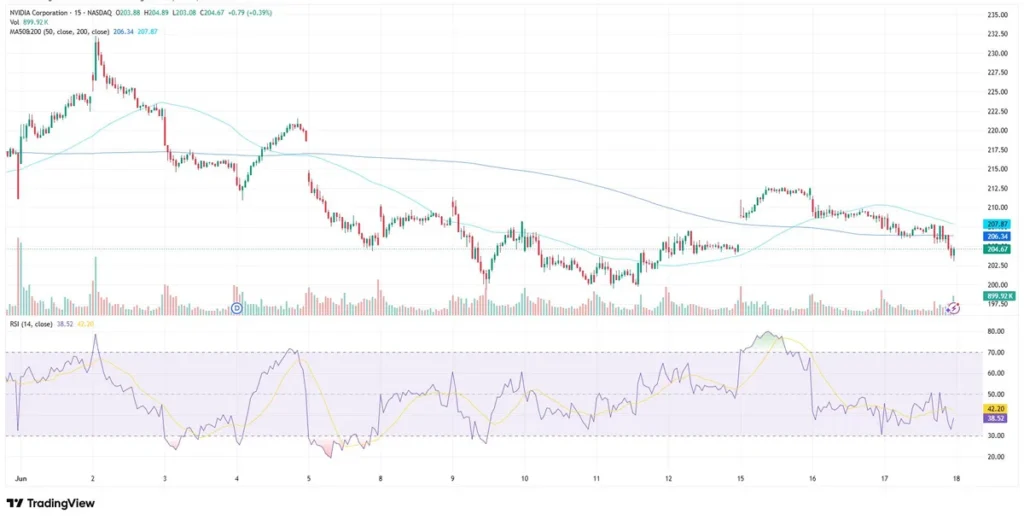Click the yellow 42.20 RSI tag on axis
Screen dimensions: 1024x520
point(995,408)
